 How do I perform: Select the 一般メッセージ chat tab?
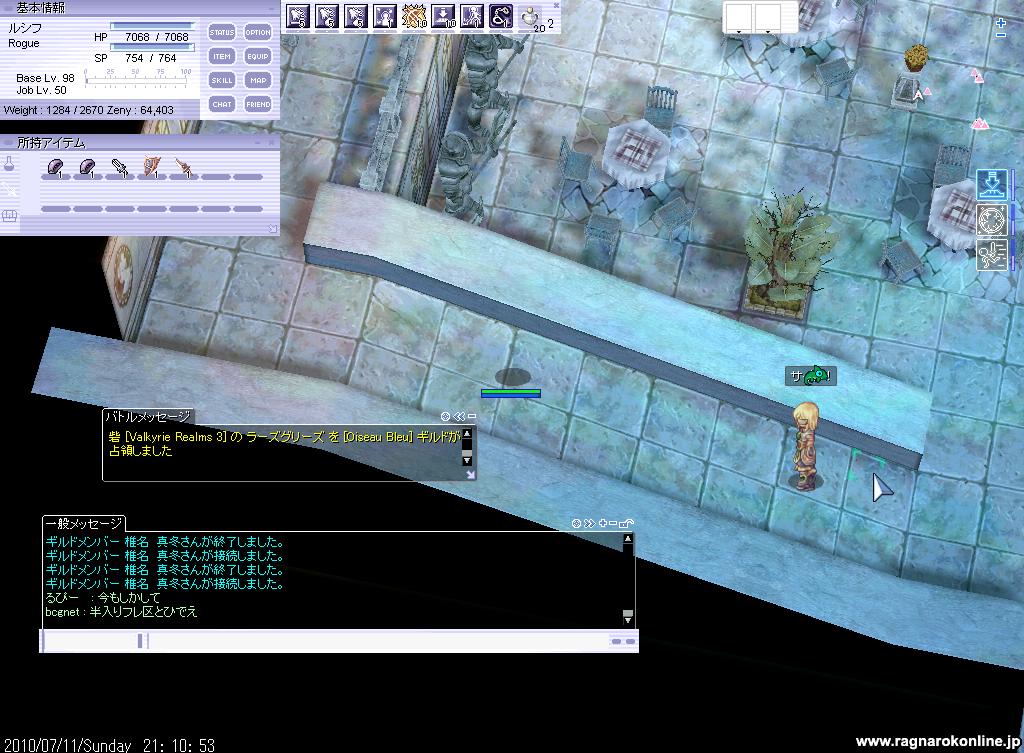[84, 523]
